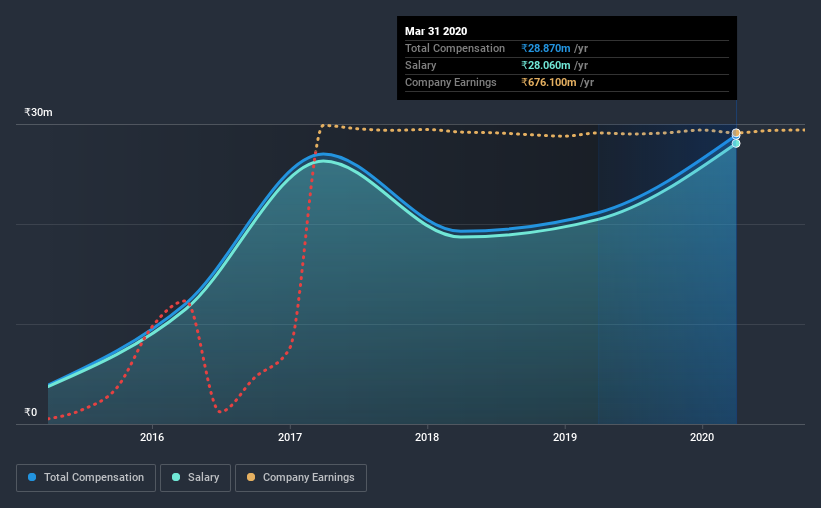Click the 2017 x-axis label
The width and height of the screenshot is (821, 508).
coord(290,437)
